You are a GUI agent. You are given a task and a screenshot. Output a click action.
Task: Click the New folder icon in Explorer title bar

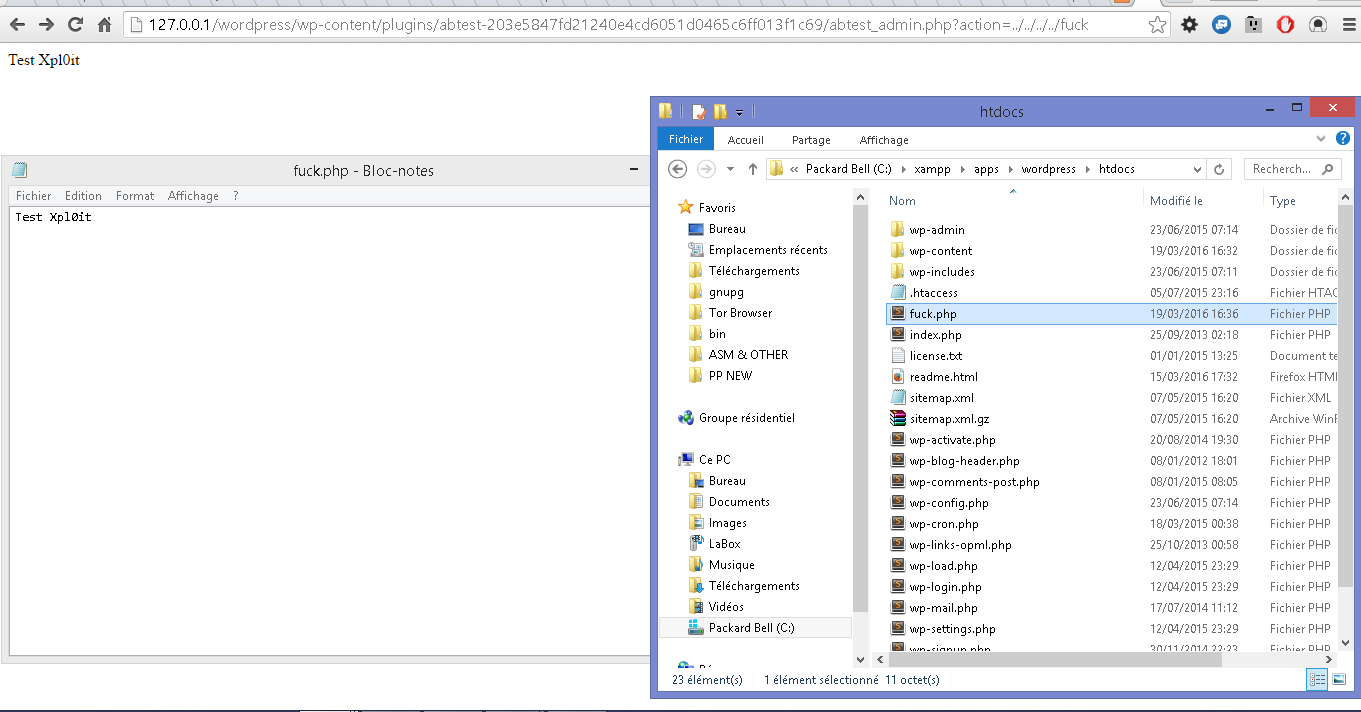click(720, 112)
